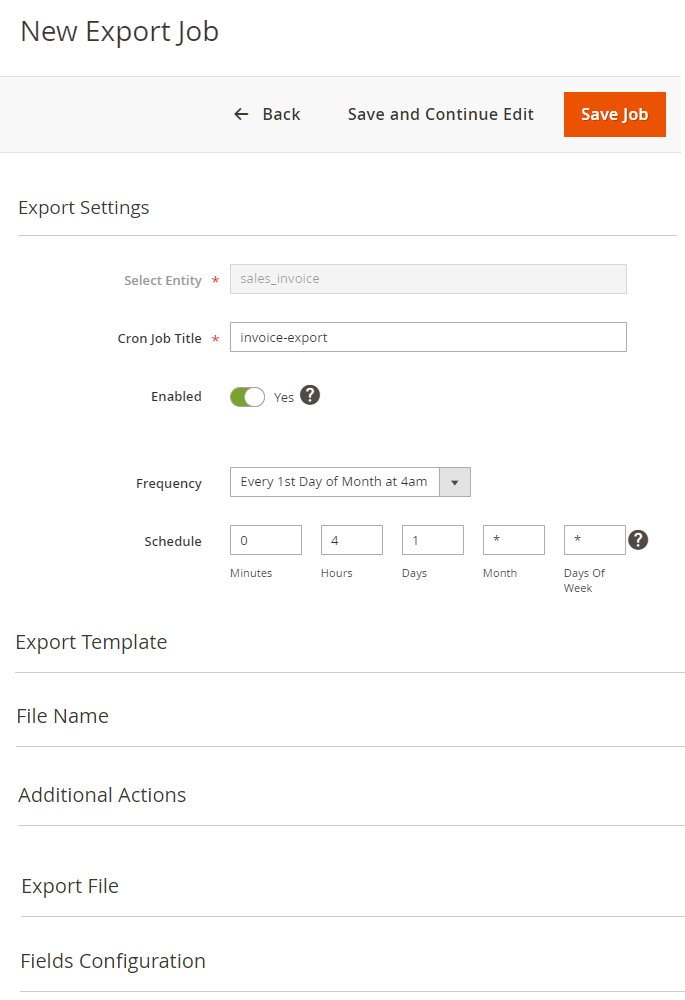Click the Save Job button
This screenshot has height=1000, width=685.
tap(614, 114)
